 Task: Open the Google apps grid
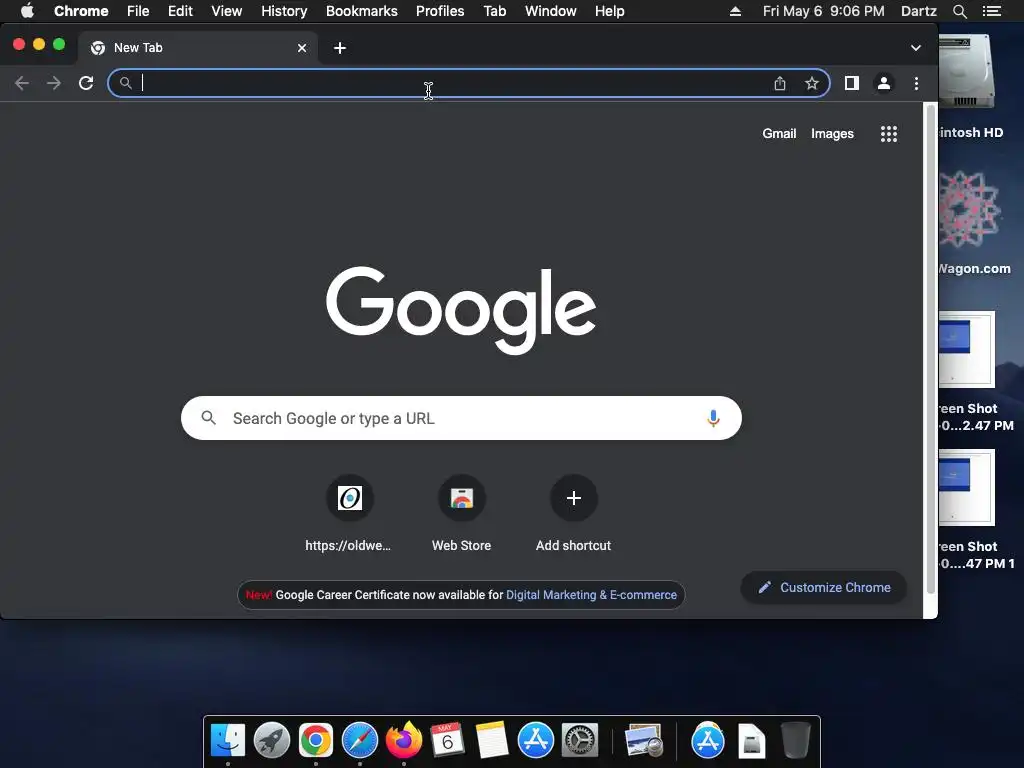tap(888, 134)
